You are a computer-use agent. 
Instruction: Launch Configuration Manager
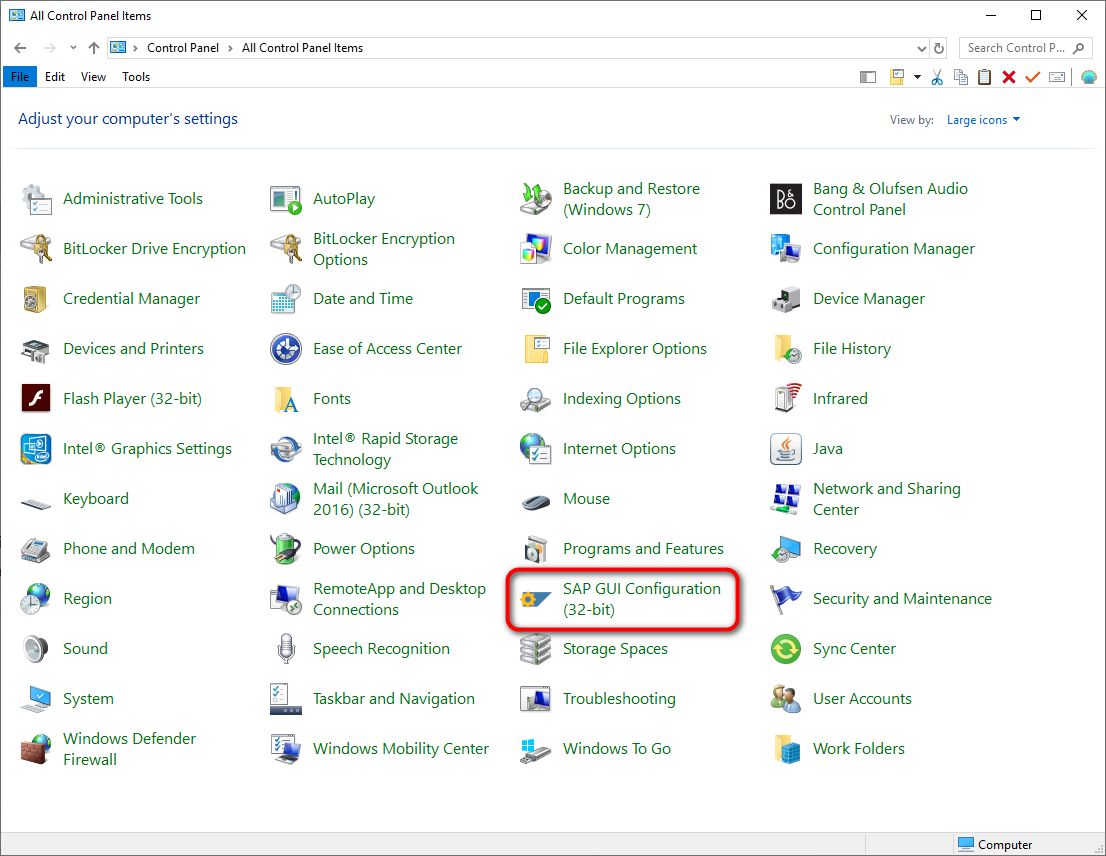pyautogui.click(x=873, y=249)
